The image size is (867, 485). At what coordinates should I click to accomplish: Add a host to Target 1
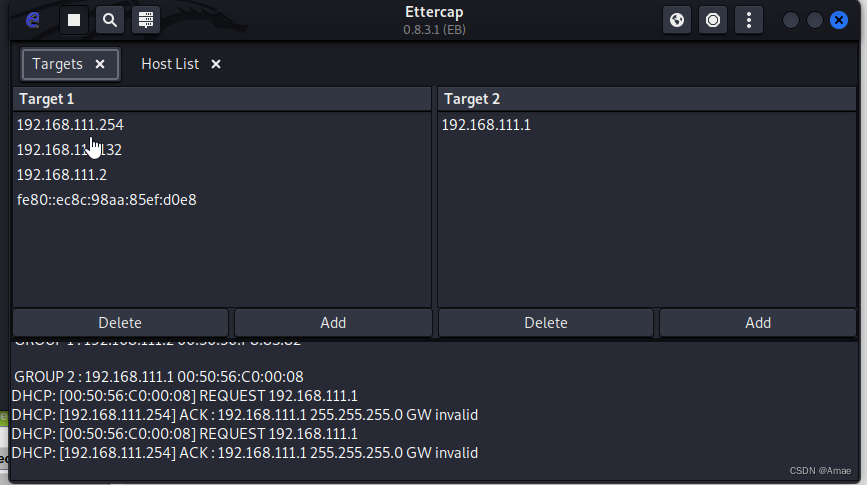click(333, 322)
